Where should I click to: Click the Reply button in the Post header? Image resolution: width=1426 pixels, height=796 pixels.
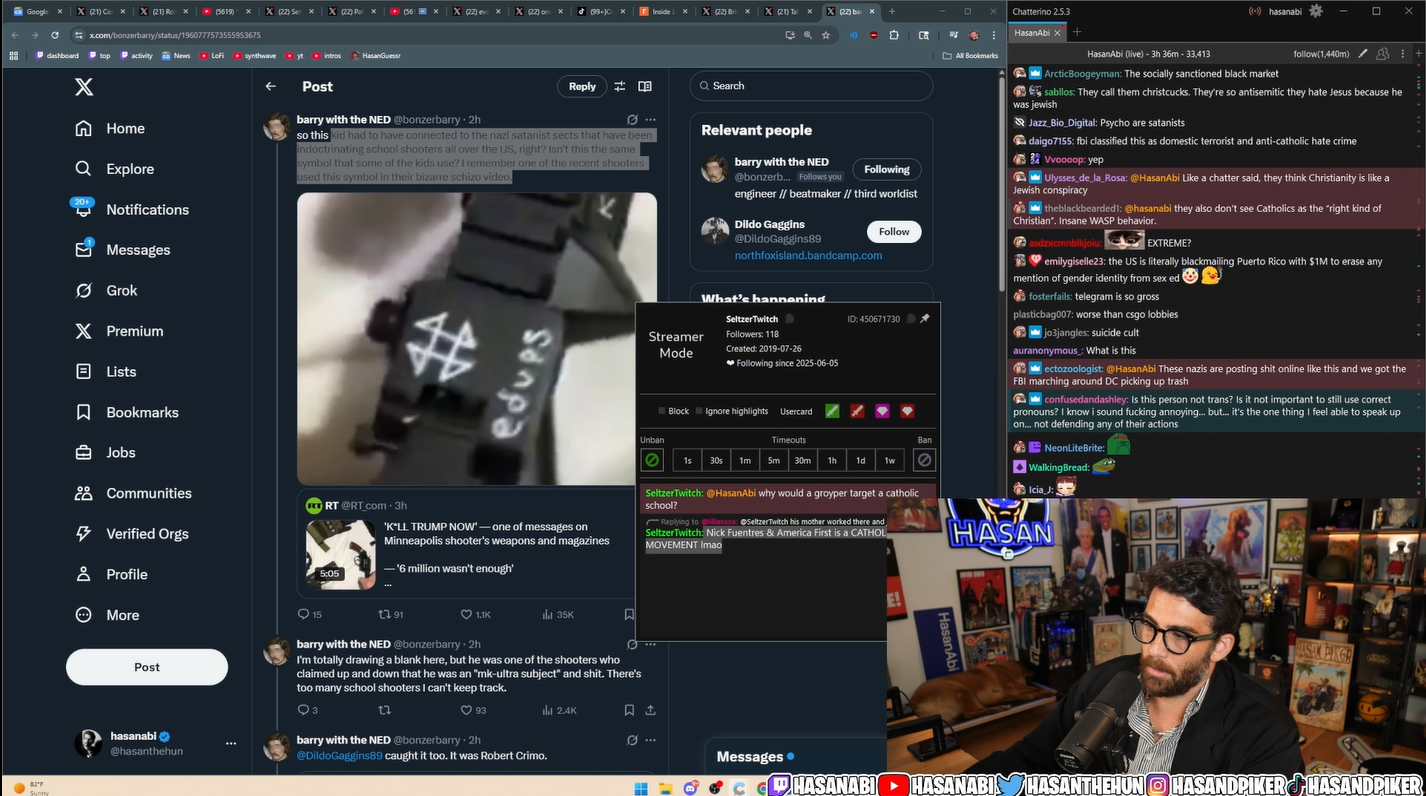point(582,86)
